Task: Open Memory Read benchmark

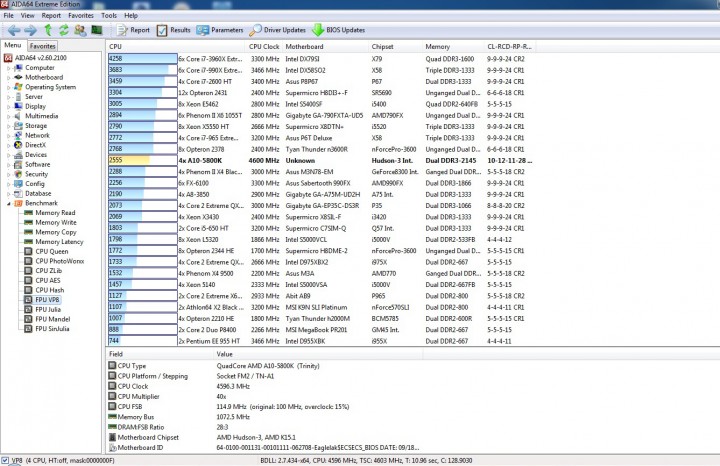Action: click(x=50, y=213)
